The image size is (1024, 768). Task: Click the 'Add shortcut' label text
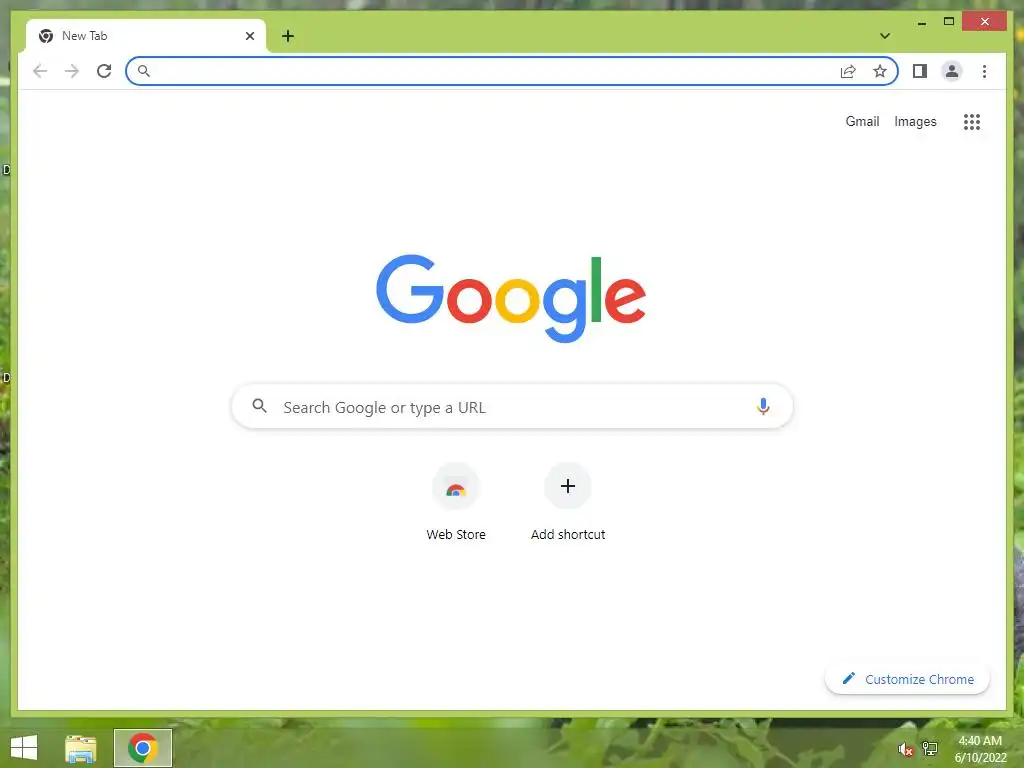[x=568, y=534]
